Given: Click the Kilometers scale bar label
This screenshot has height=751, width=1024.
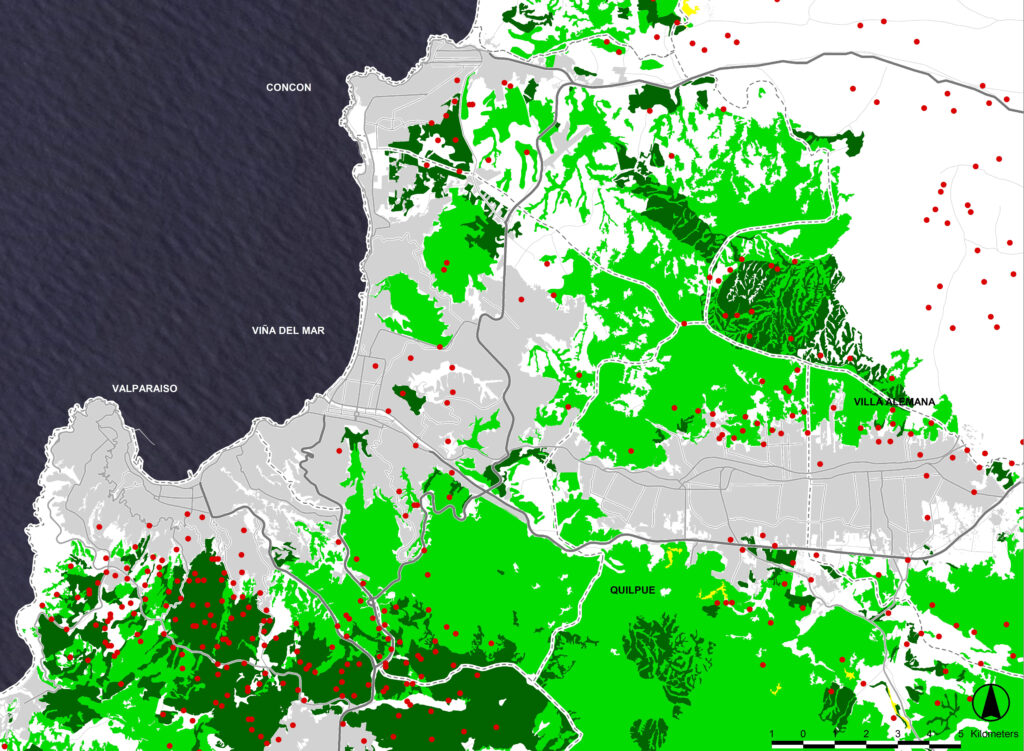Looking at the screenshot, I should 994,734.
